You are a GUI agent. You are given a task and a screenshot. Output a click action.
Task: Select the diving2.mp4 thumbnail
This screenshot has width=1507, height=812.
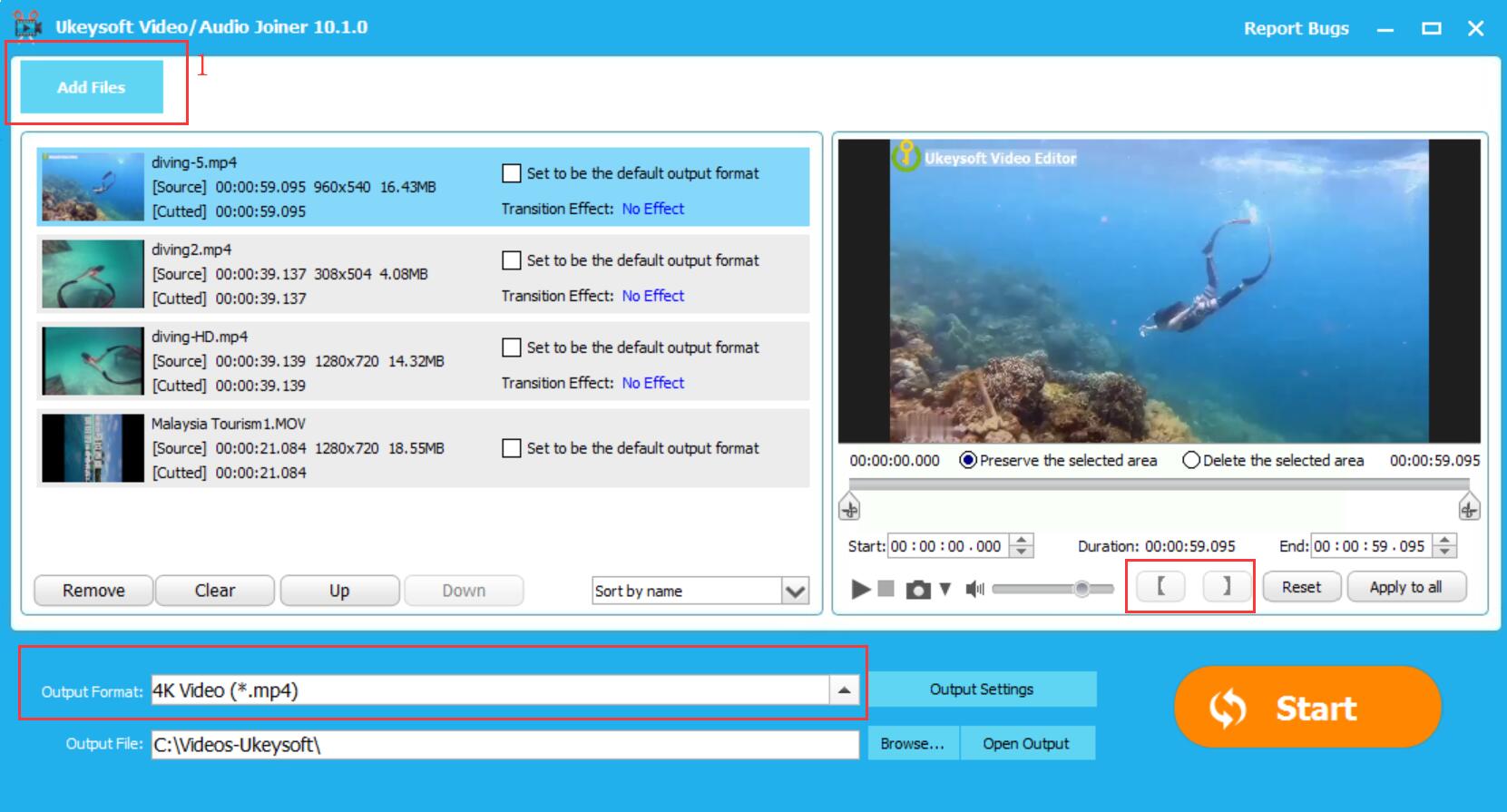(x=93, y=274)
